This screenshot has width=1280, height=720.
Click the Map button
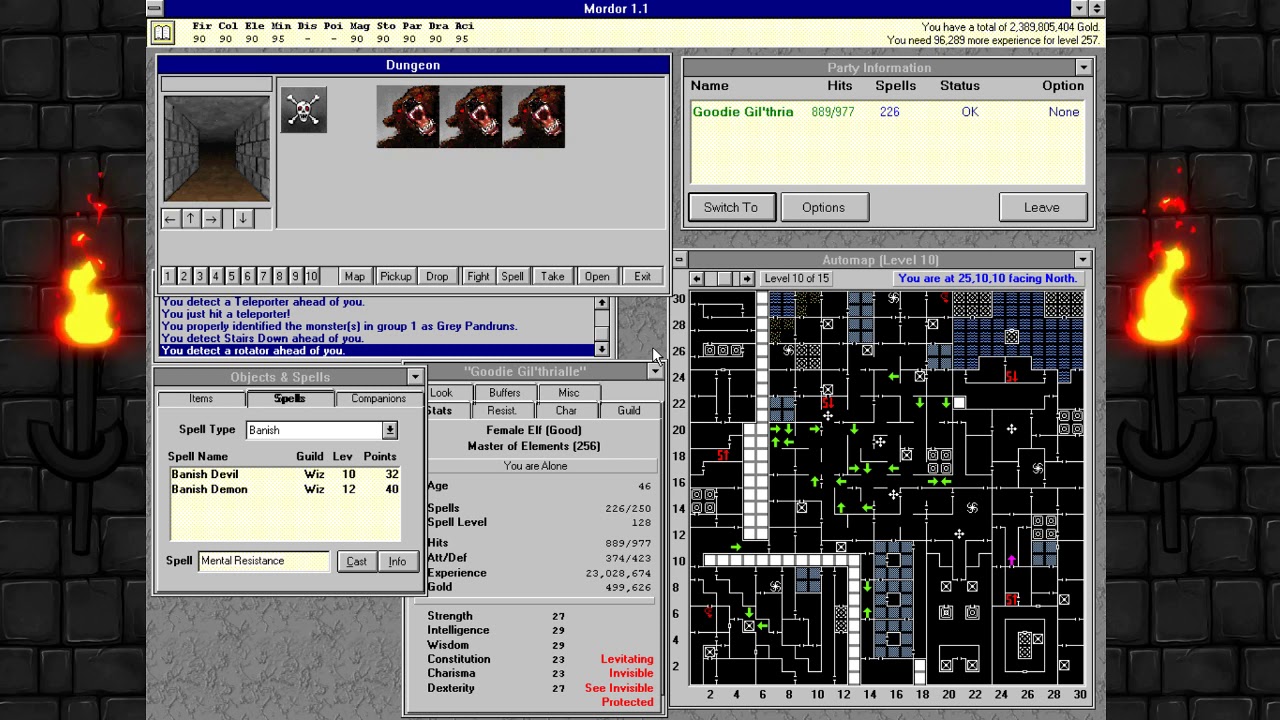(x=354, y=277)
